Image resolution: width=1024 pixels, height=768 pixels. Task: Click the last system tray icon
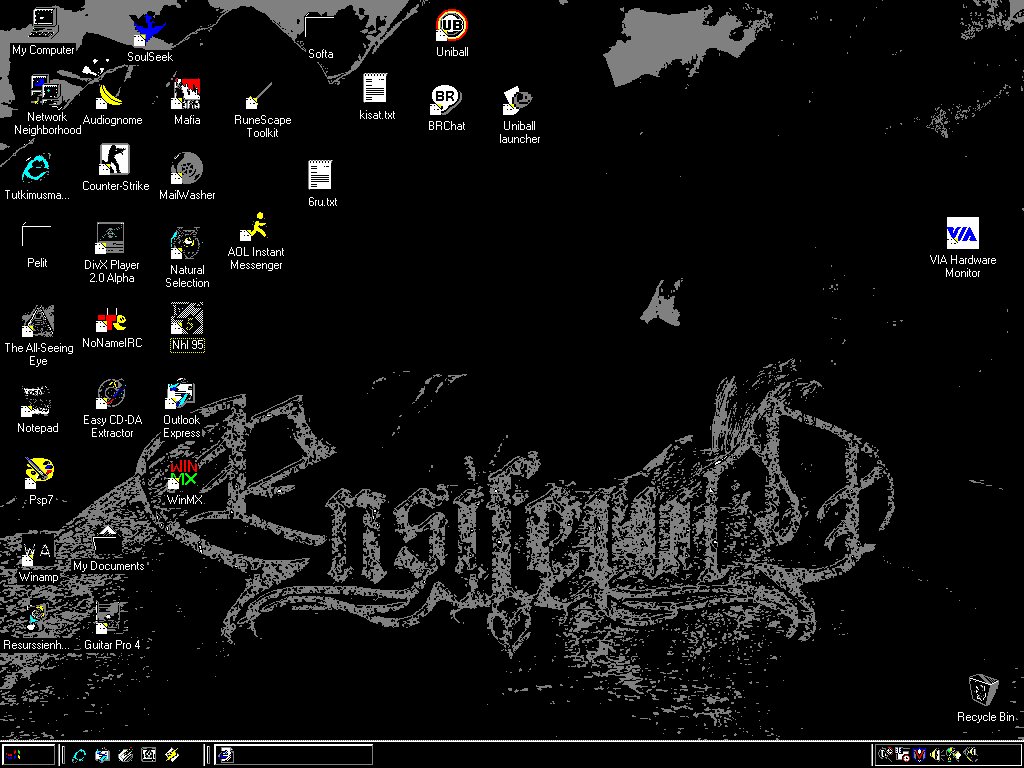(x=970, y=755)
